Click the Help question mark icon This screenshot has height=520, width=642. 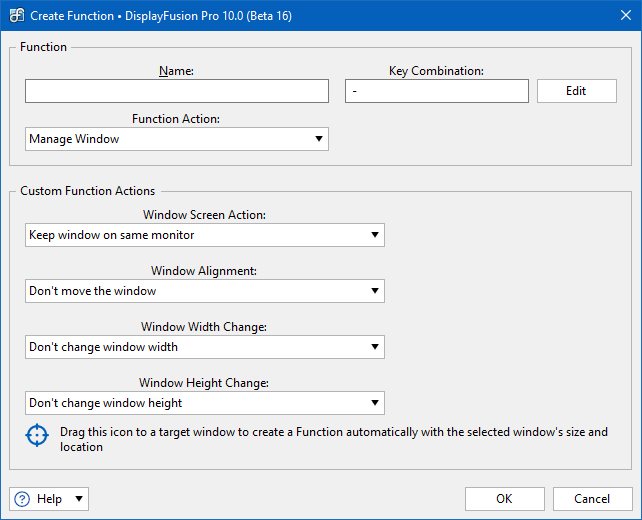pos(22,499)
